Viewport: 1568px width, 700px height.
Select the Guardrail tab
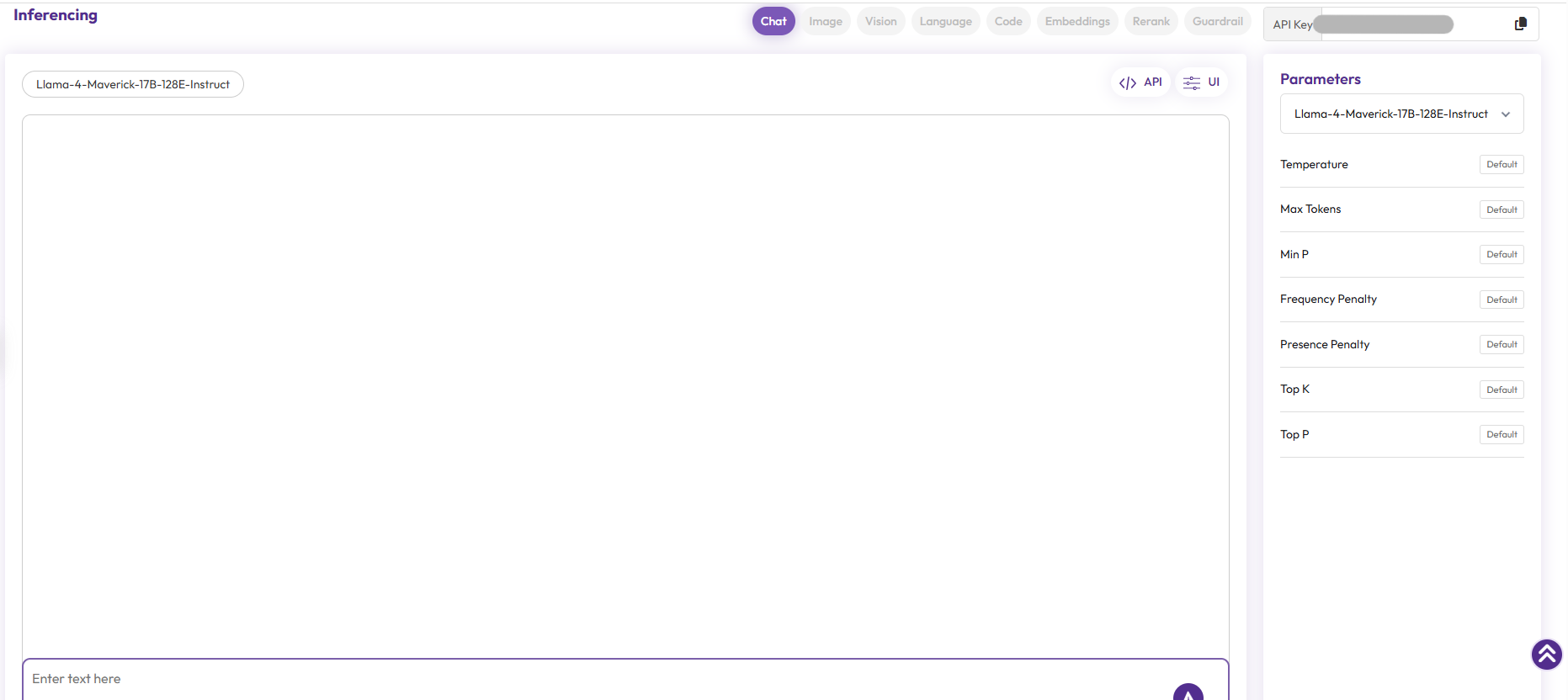(x=1217, y=22)
